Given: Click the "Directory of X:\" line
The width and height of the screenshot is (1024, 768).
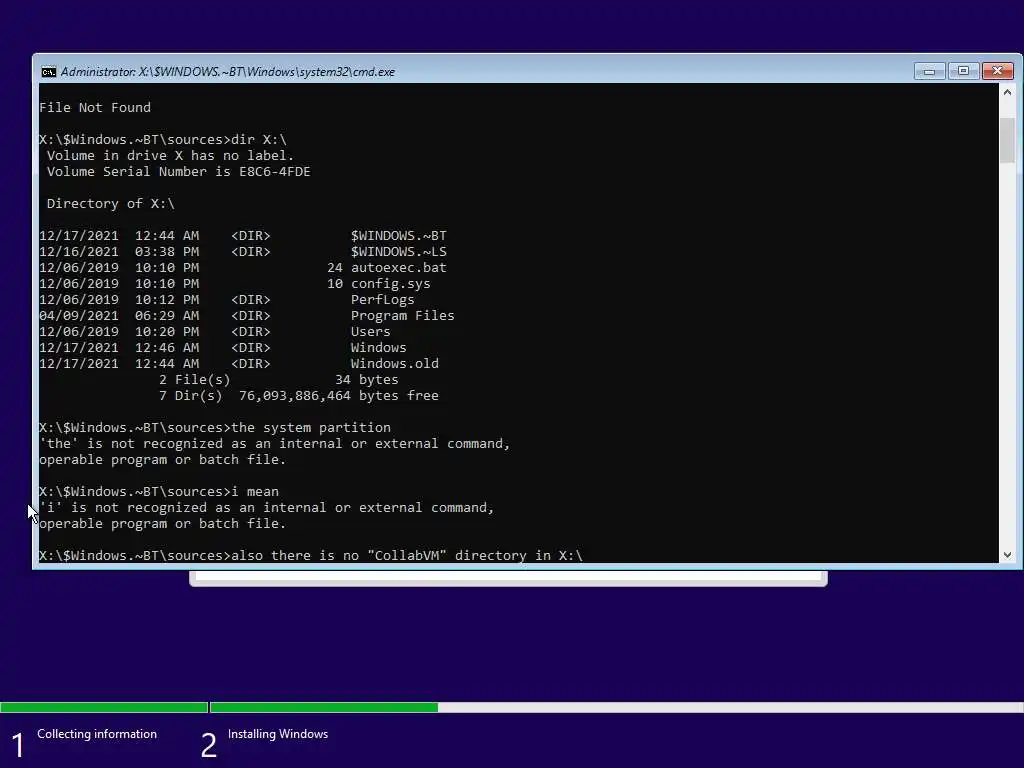Looking at the screenshot, I should click(110, 203).
